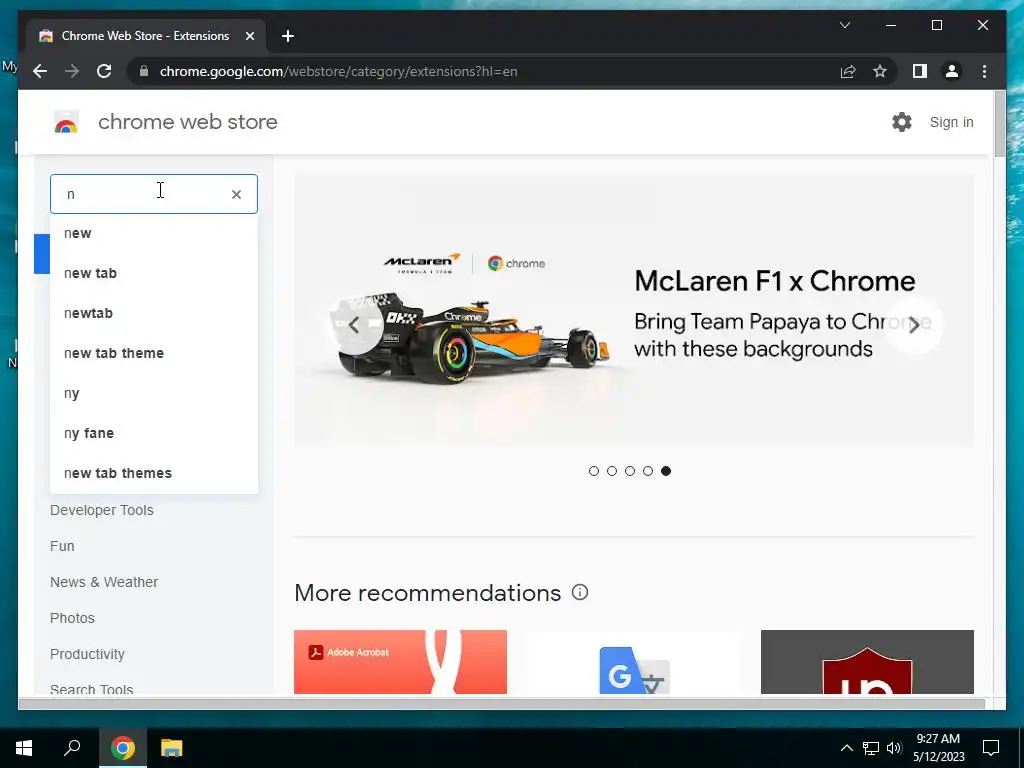Choose the 'new tab themes' suggestion
Image resolution: width=1024 pixels, height=768 pixels.
154,473
